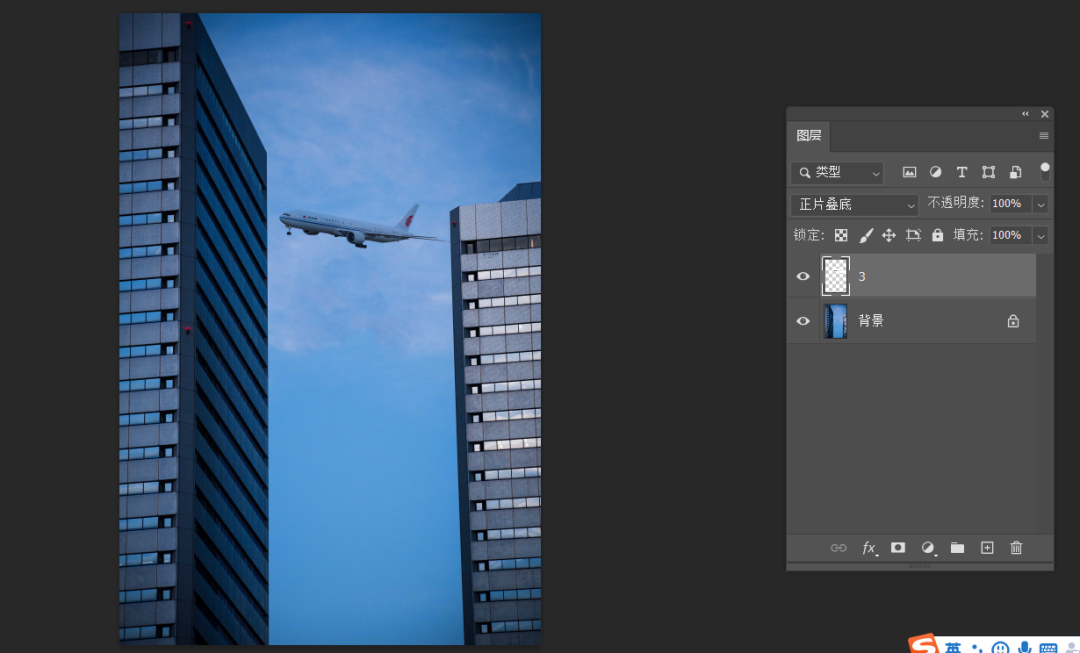Click the lock icon on 背景 layer
This screenshot has width=1080, height=653.
coord(1013,321)
